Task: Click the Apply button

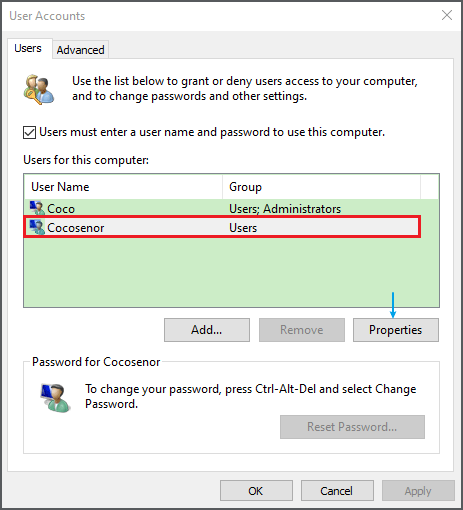Action: pyautogui.click(x=418, y=491)
